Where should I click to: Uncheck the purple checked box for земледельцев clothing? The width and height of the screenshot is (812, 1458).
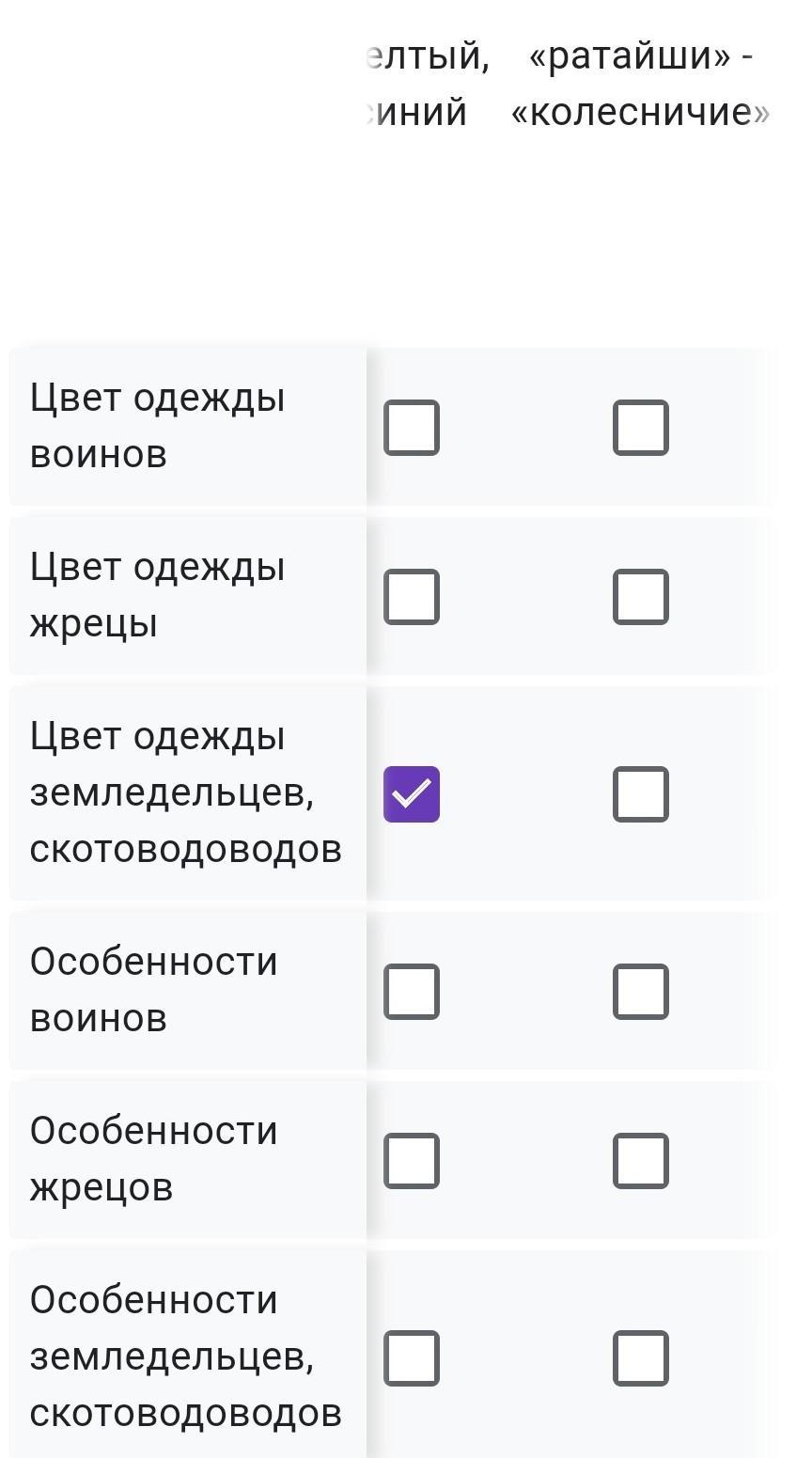(x=412, y=794)
